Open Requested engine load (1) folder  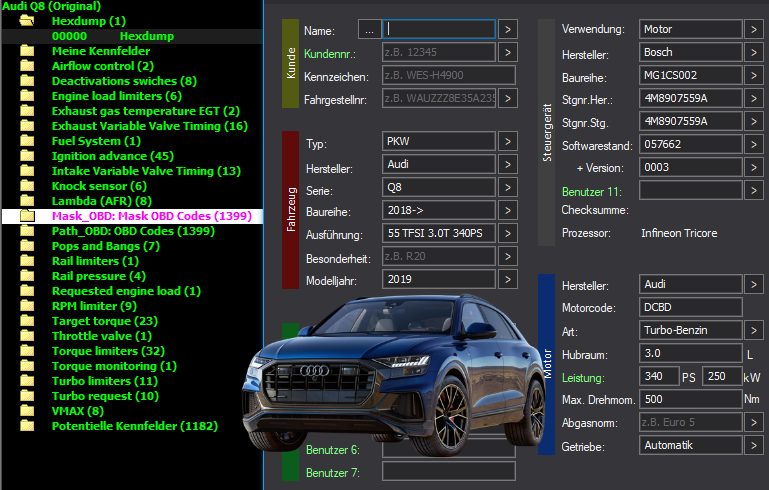(x=126, y=291)
